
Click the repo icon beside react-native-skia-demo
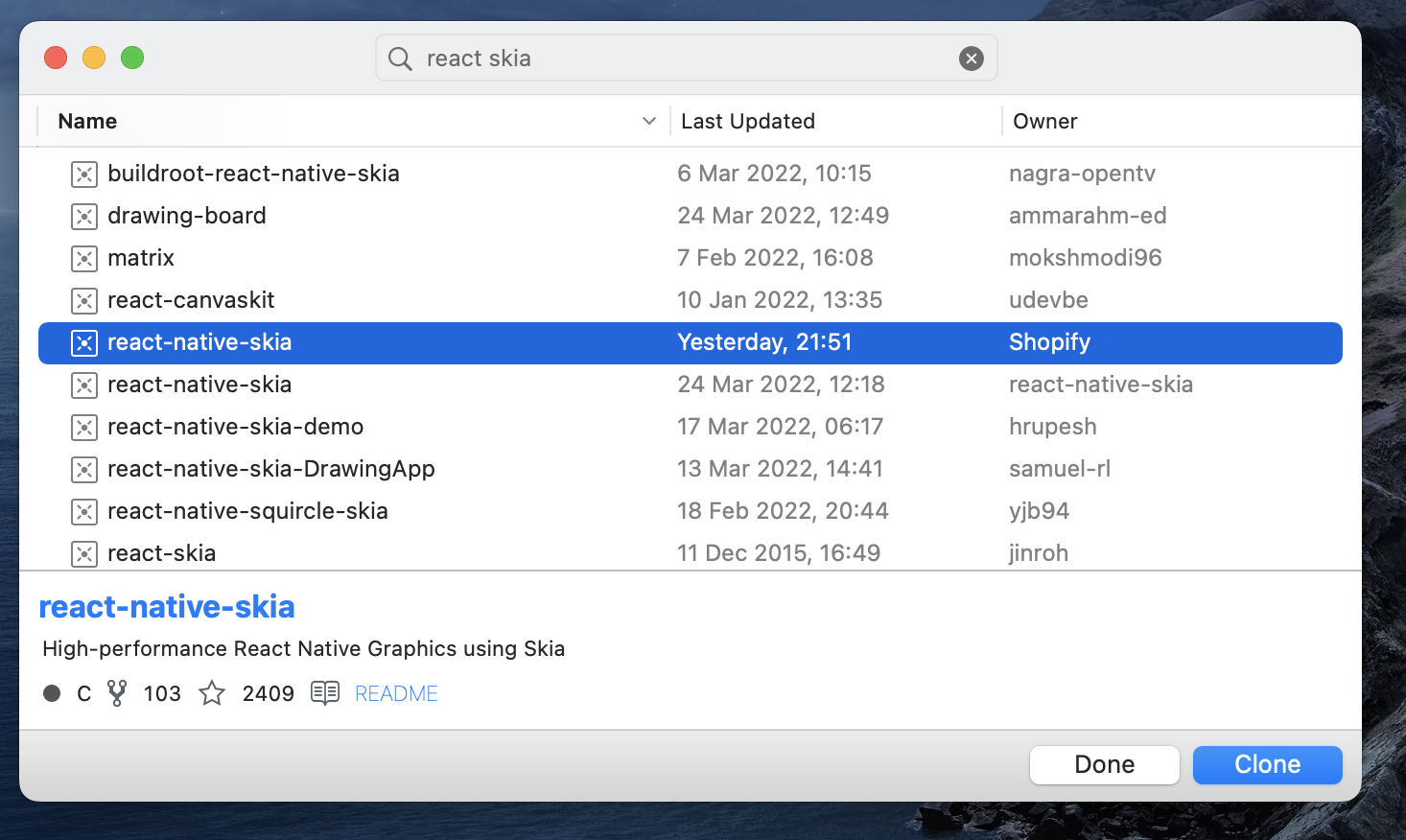(x=84, y=428)
